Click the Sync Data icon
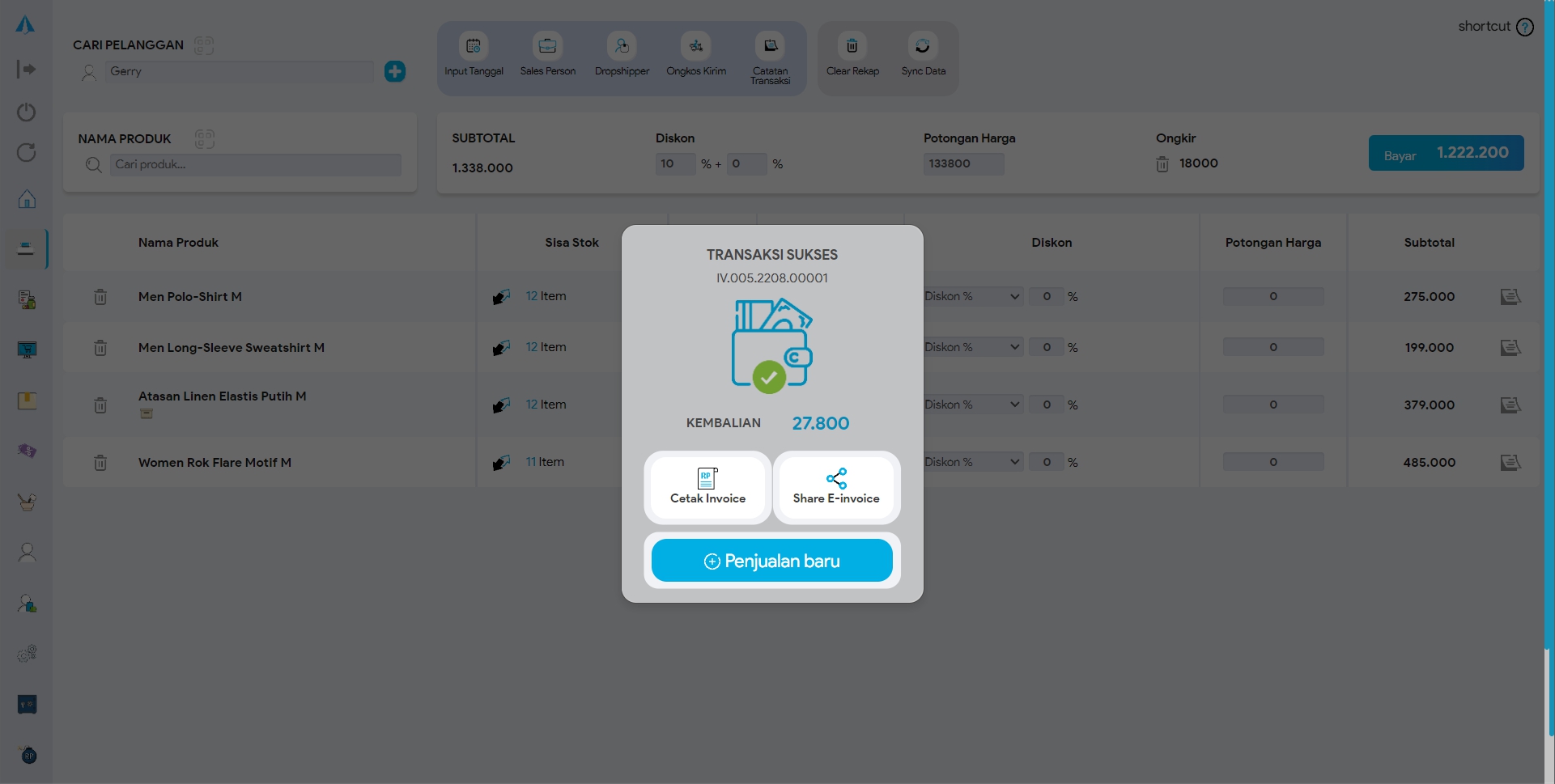This screenshot has height=784, width=1555. pos(923,48)
